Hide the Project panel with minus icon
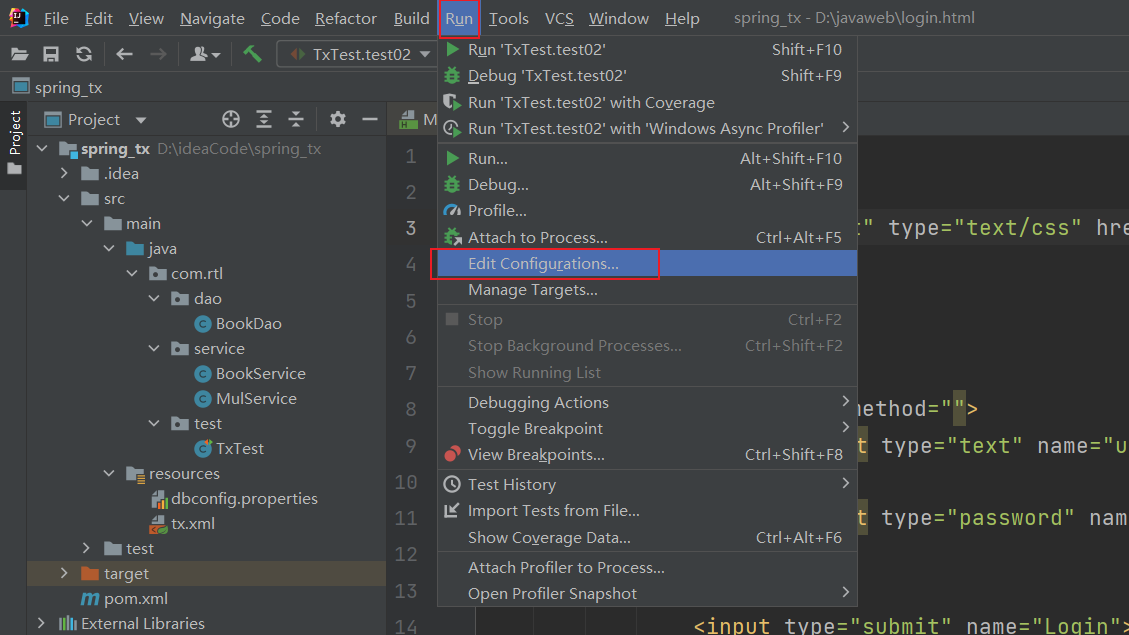This screenshot has height=635, width=1129. (x=369, y=120)
